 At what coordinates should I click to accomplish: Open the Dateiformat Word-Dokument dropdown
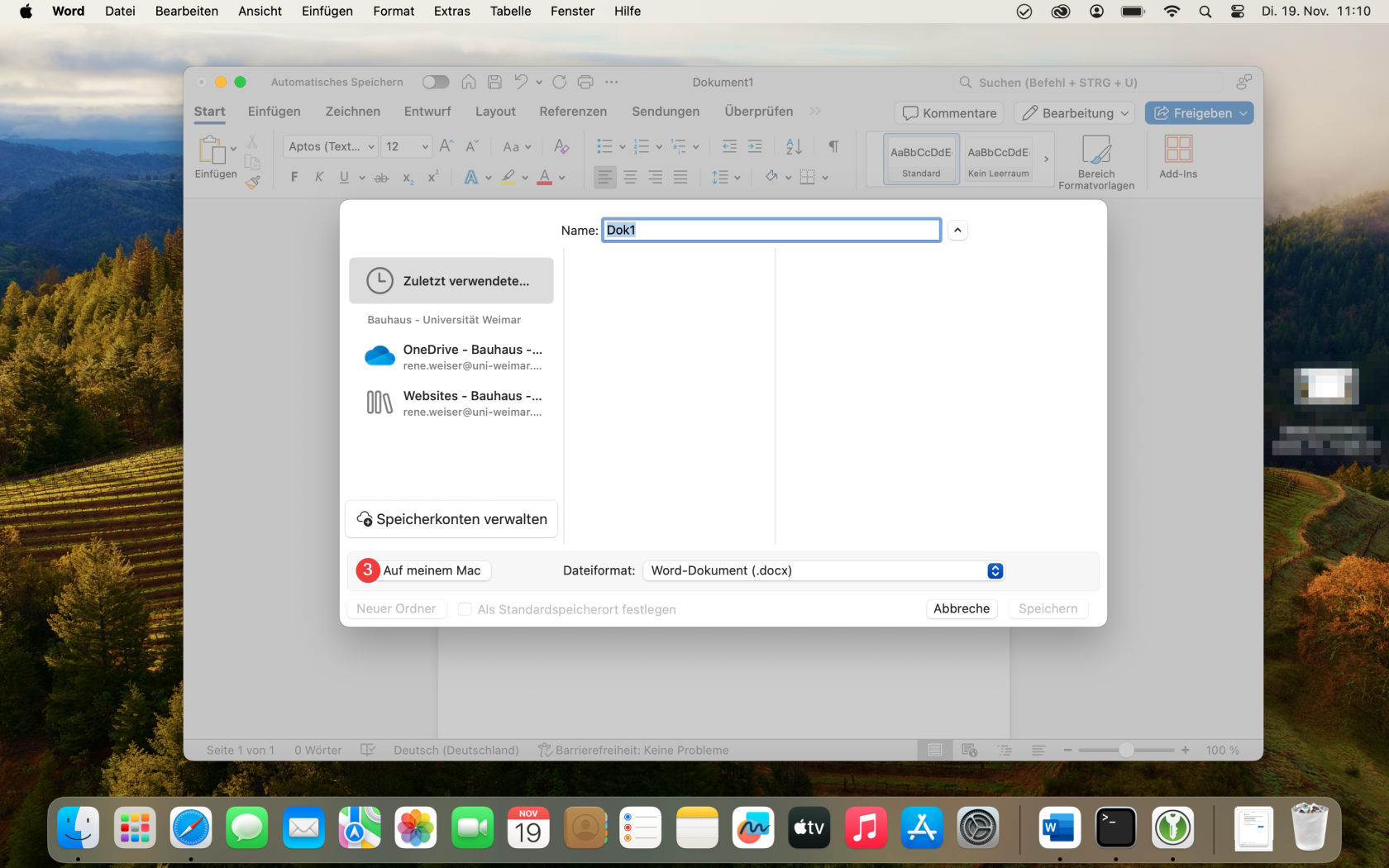click(x=823, y=570)
